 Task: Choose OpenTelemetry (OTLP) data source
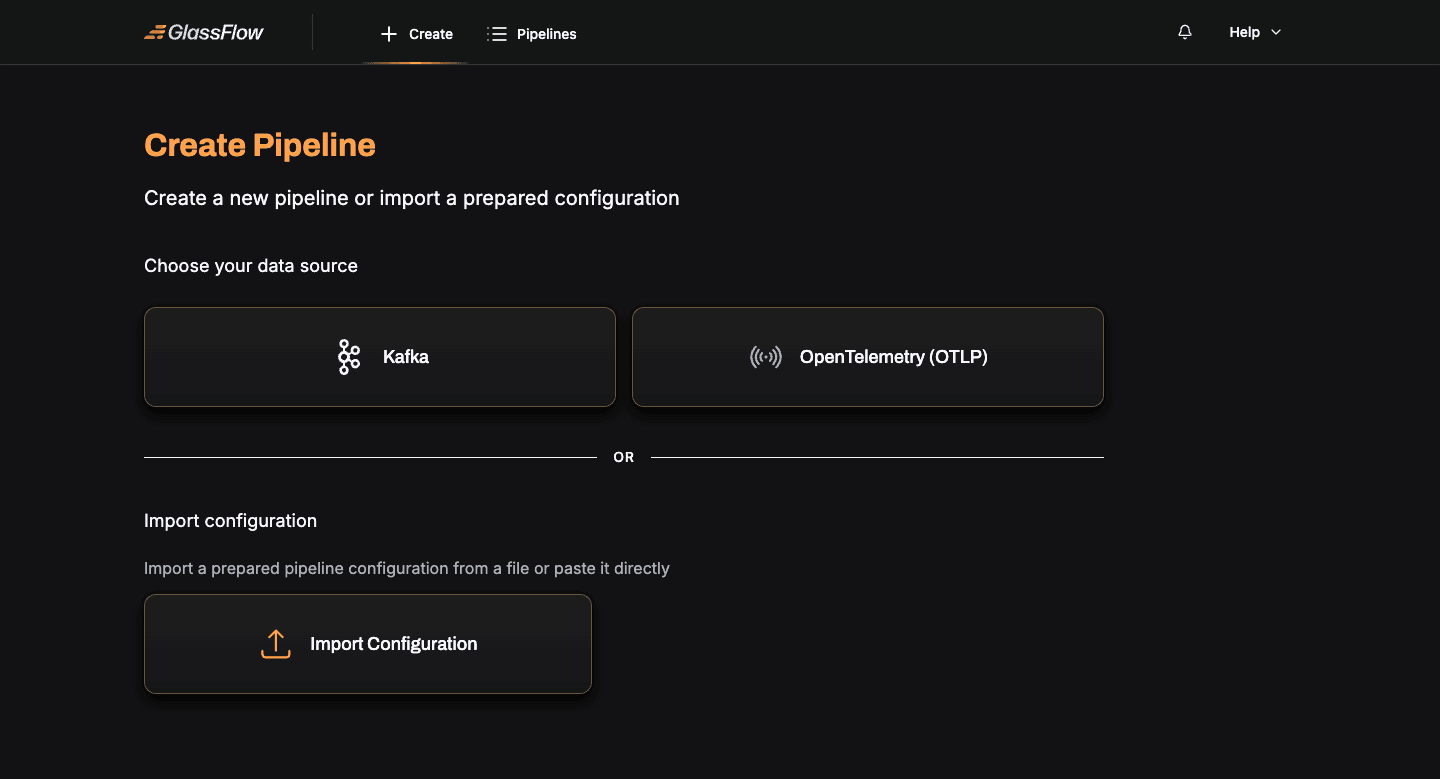click(x=868, y=357)
